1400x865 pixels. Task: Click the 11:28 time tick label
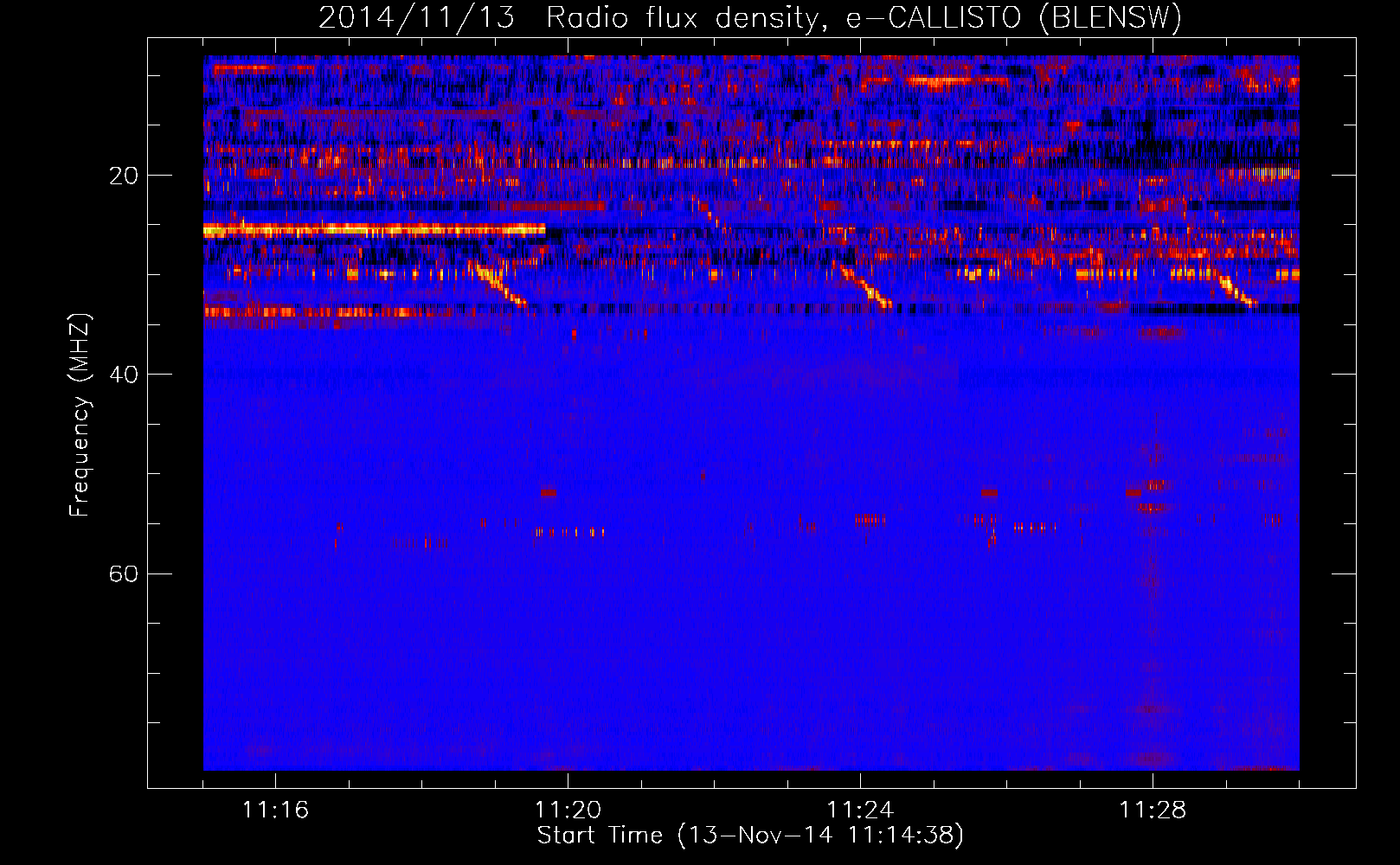[1153, 811]
